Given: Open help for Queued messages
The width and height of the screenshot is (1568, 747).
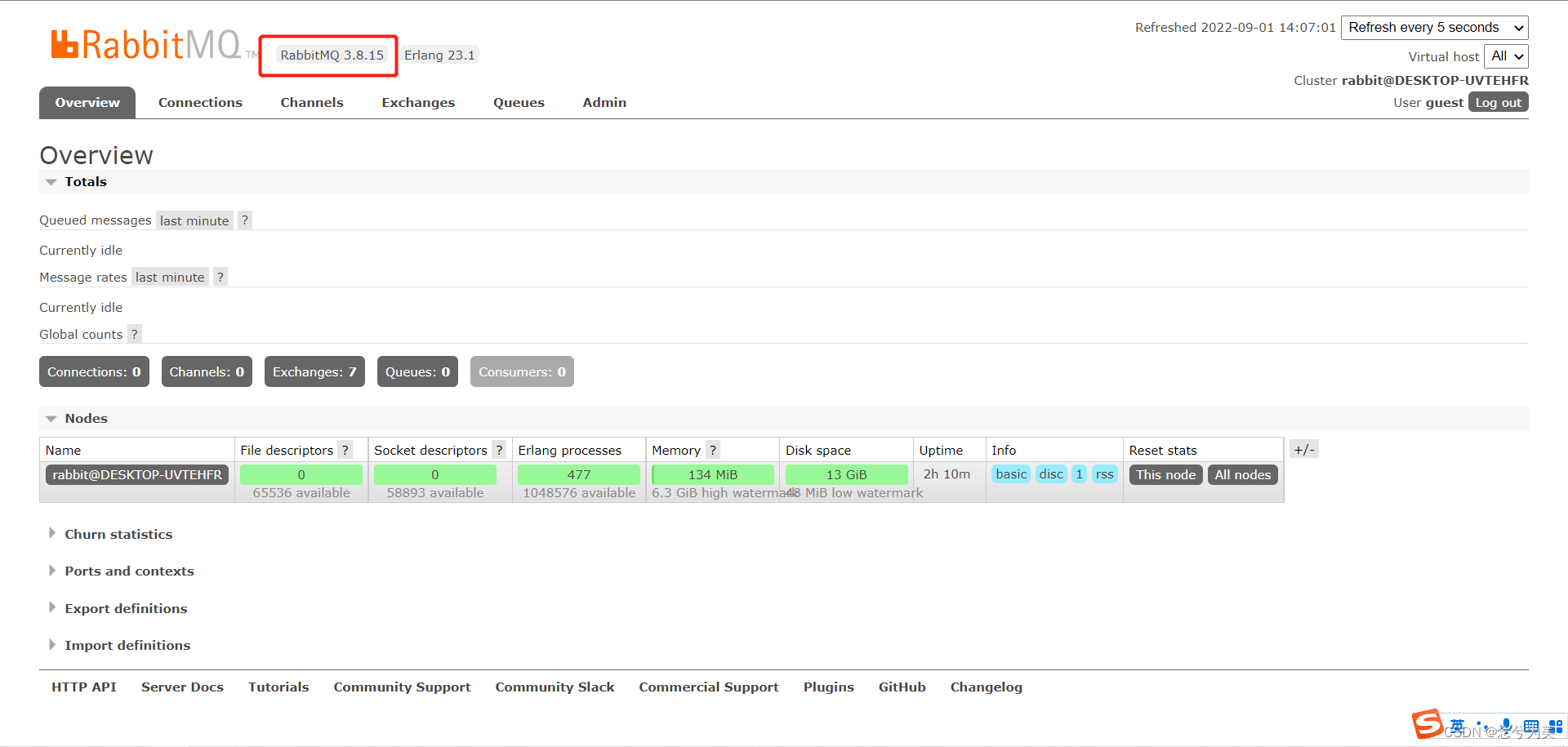Looking at the screenshot, I should pyautogui.click(x=244, y=220).
